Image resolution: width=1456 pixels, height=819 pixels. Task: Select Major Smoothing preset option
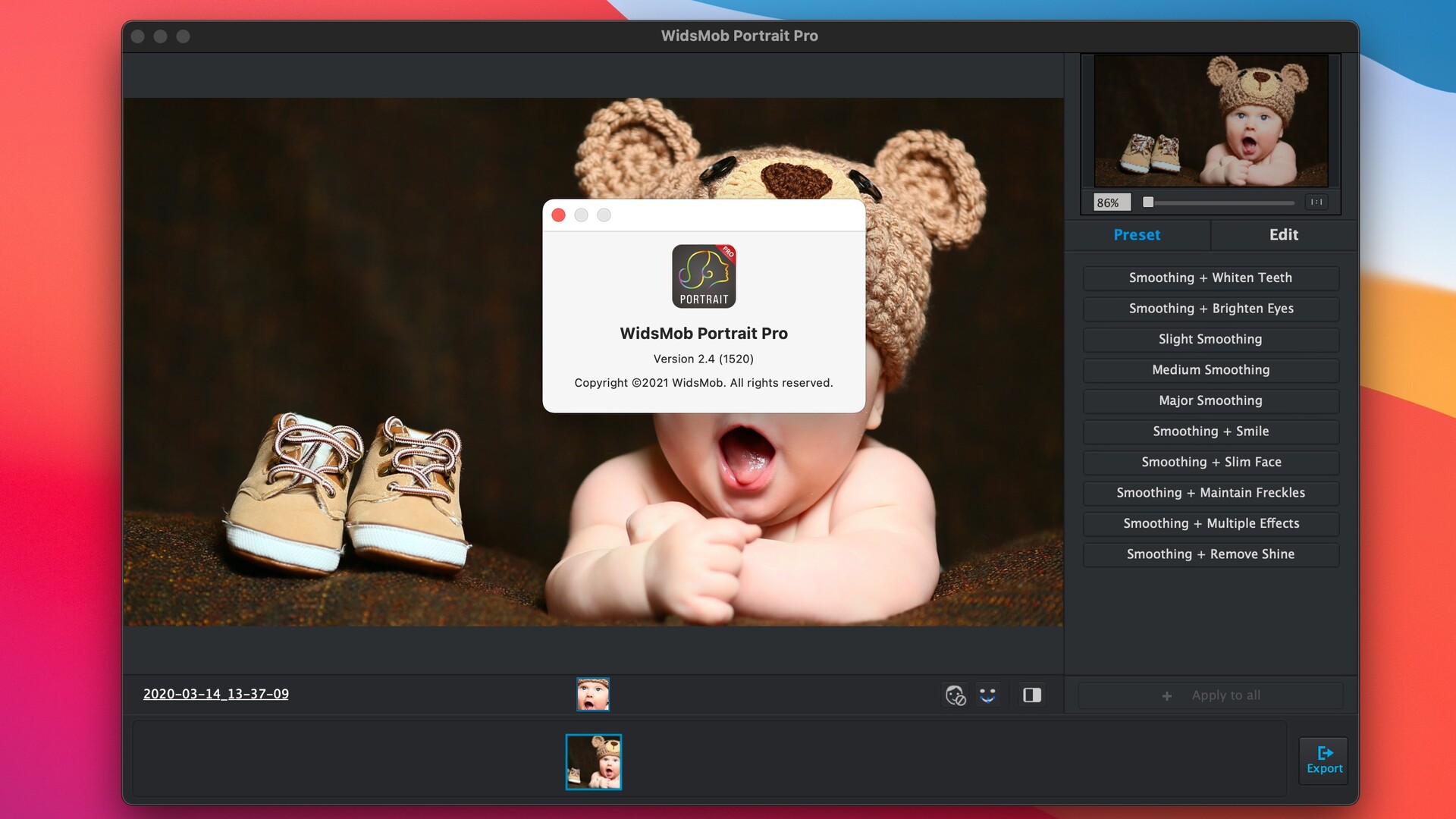tap(1210, 400)
